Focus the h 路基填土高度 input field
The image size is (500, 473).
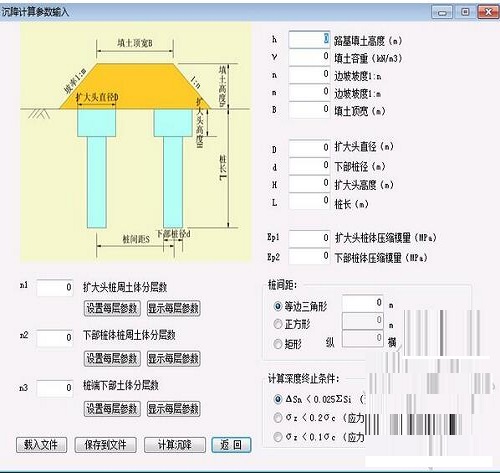pos(309,40)
